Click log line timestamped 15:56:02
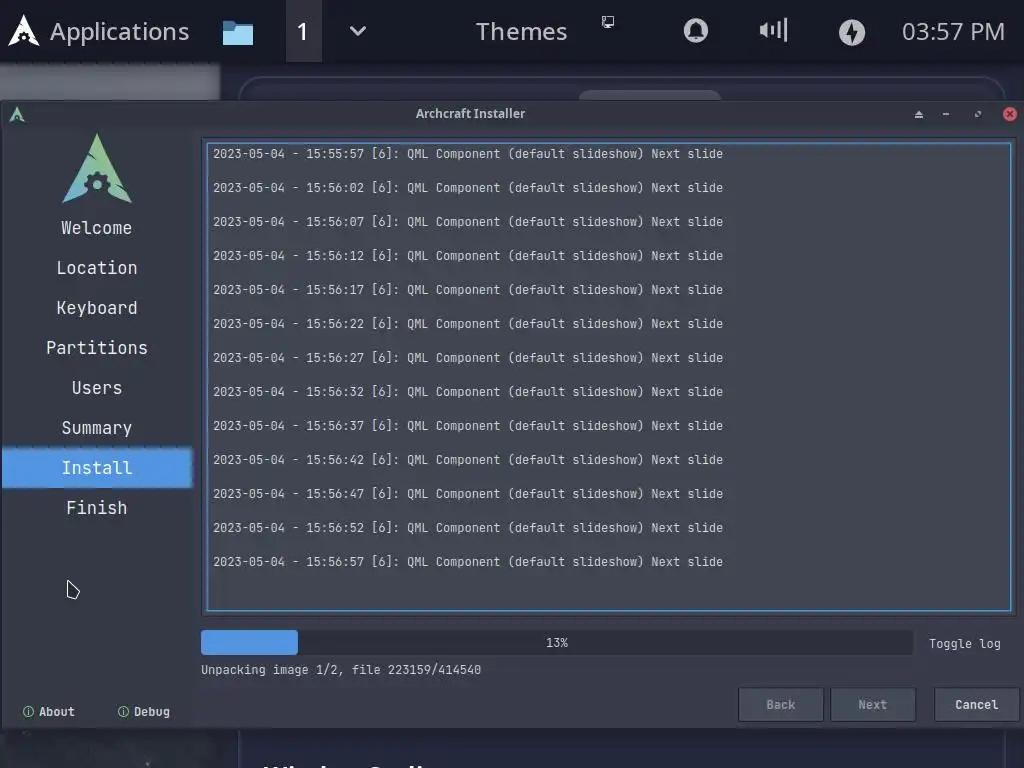1024x768 pixels. (468, 188)
